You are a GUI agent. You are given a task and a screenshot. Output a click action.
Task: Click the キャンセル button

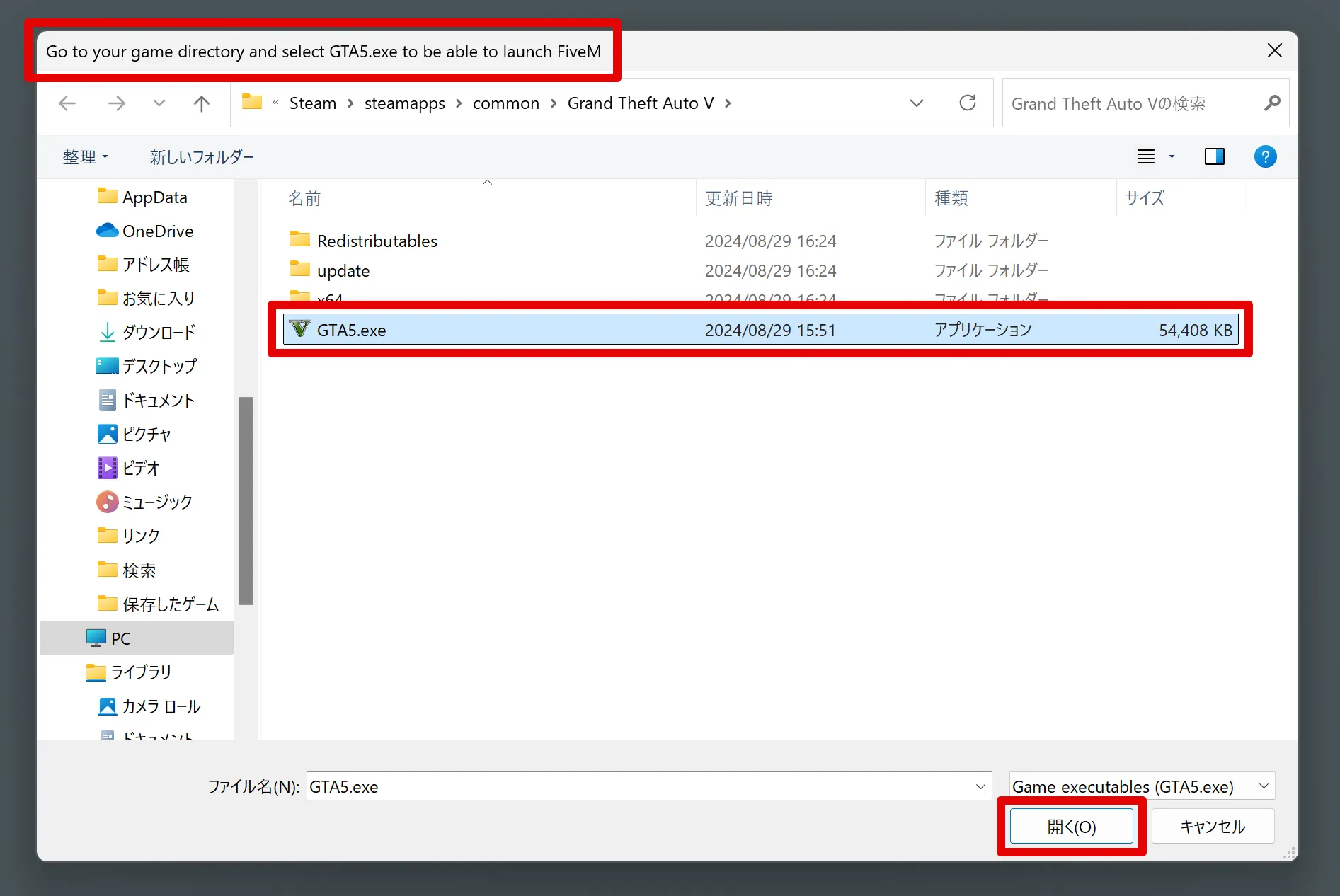pos(1213,826)
